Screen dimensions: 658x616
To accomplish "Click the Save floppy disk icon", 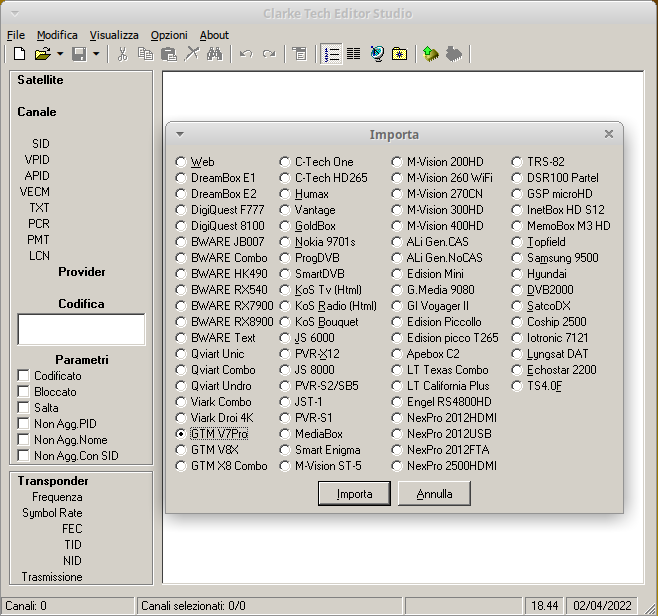I will pyautogui.click(x=79, y=54).
